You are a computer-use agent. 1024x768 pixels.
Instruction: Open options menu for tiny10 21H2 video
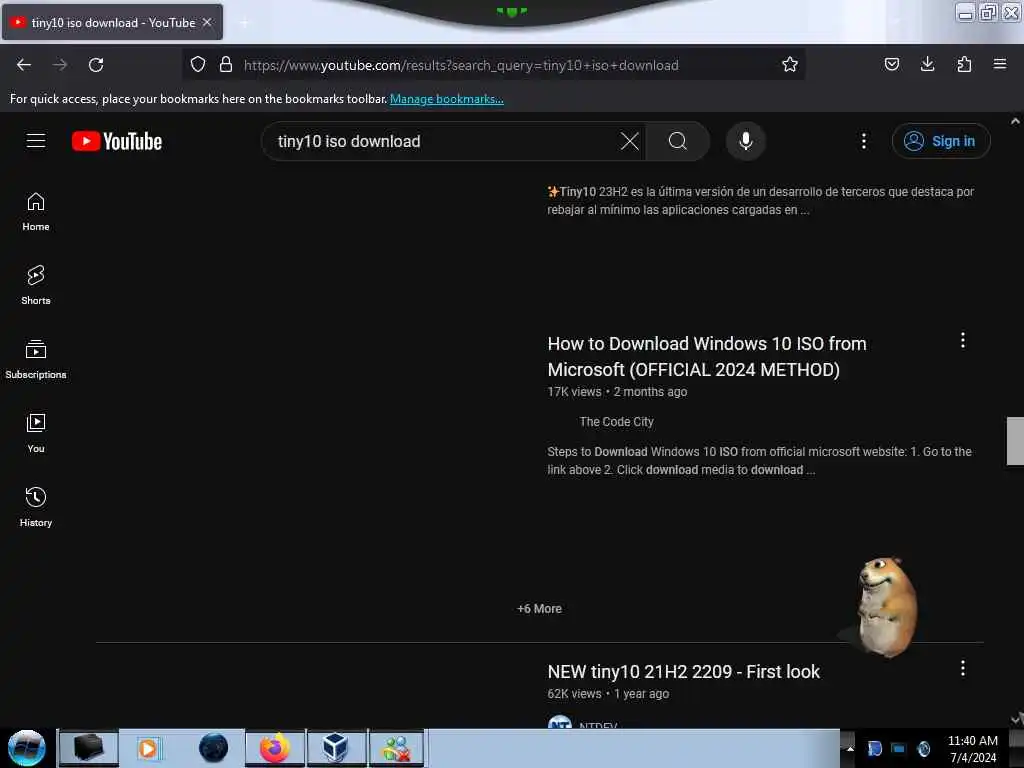pyautogui.click(x=962, y=667)
